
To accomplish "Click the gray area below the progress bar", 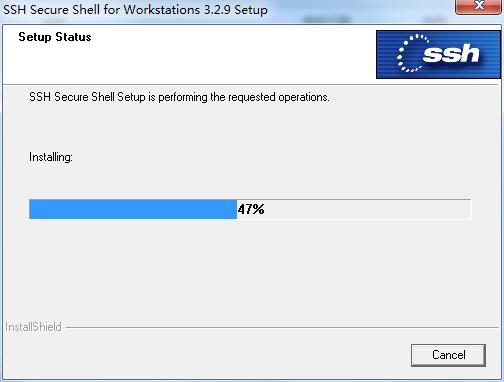I will [250, 267].
